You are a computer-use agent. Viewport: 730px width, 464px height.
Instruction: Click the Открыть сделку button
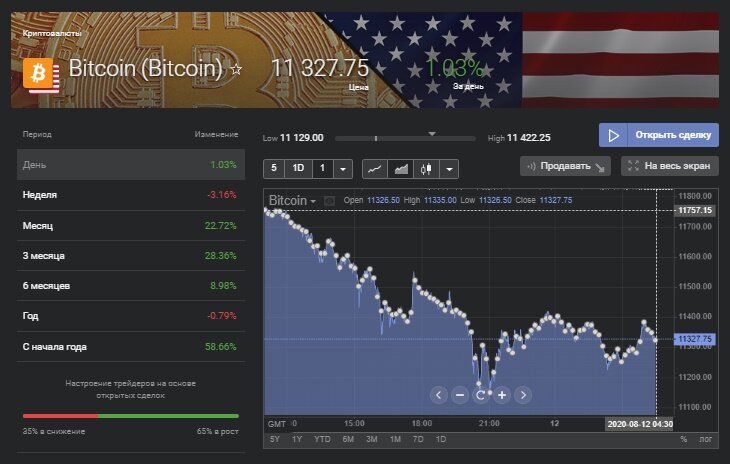pos(659,135)
